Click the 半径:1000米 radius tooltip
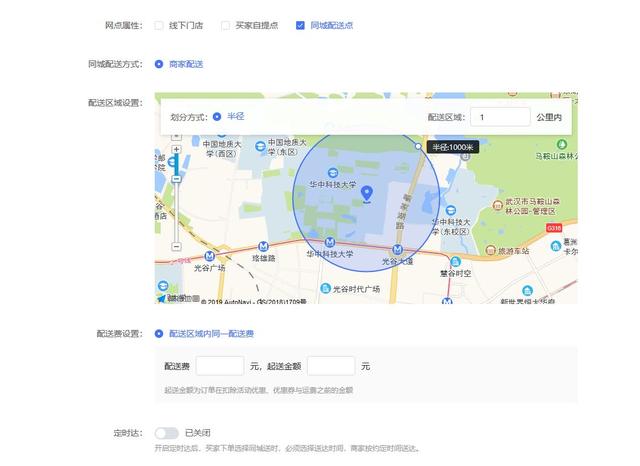Screen dimensions: 640x466 coord(453,147)
